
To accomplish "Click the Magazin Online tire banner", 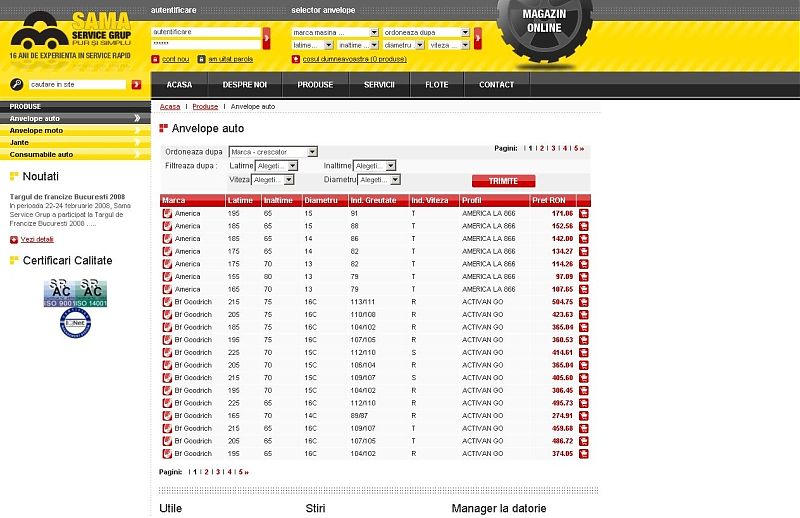I will click(544, 32).
